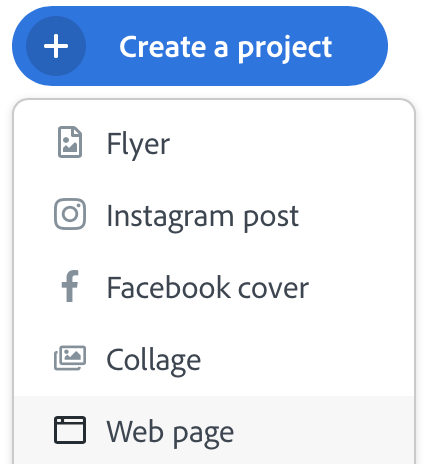The width and height of the screenshot is (432, 464).
Task: Click the Web page text label
Action: (x=170, y=433)
